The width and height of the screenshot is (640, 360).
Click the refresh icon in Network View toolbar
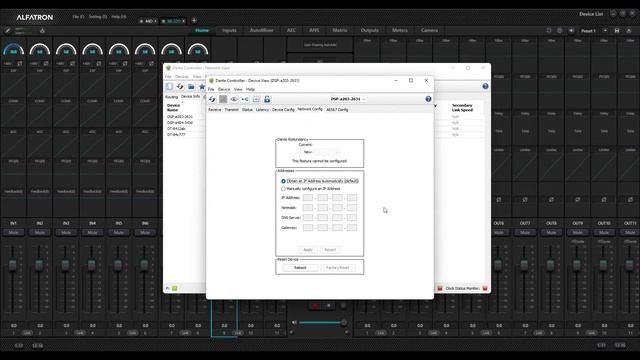coord(180,87)
